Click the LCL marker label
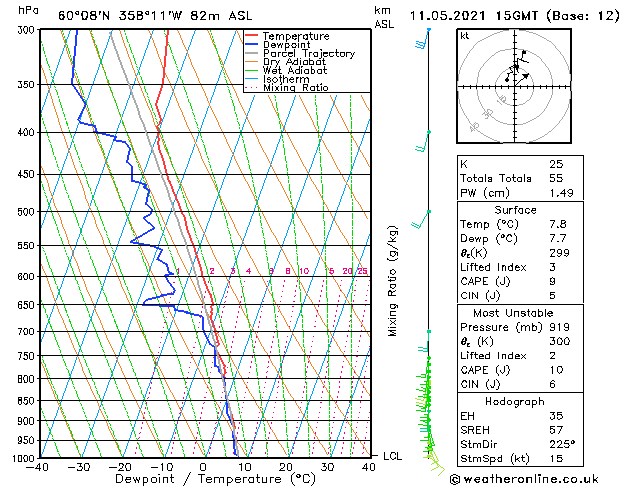This screenshot has height=486, width=629. (x=392, y=456)
